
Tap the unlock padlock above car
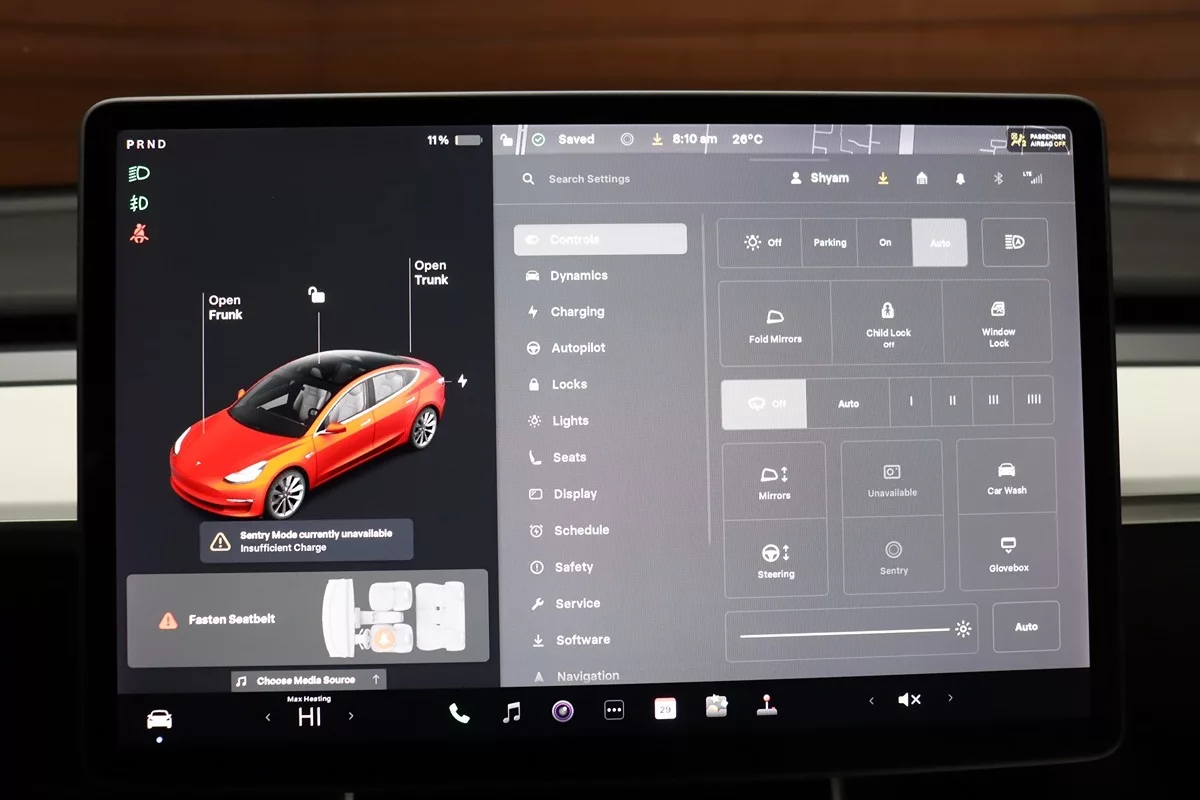point(316,294)
